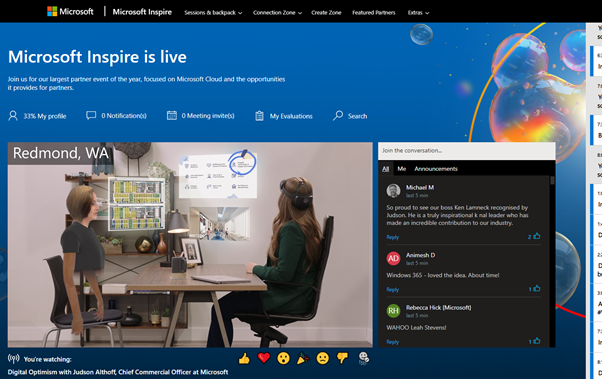Send a thumbs down reaction

pos(342,358)
